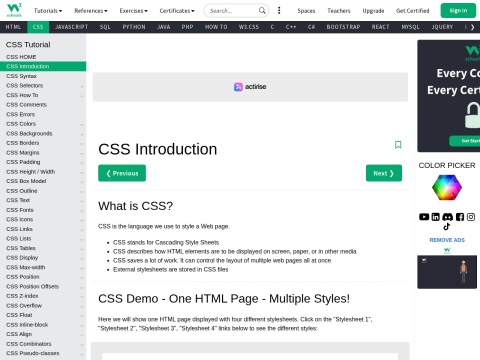The width and height of the screenshot is (480, 360).
Task: Expand the Exercises dropdown
Action: pyautogui.click(x=133, y=11)
